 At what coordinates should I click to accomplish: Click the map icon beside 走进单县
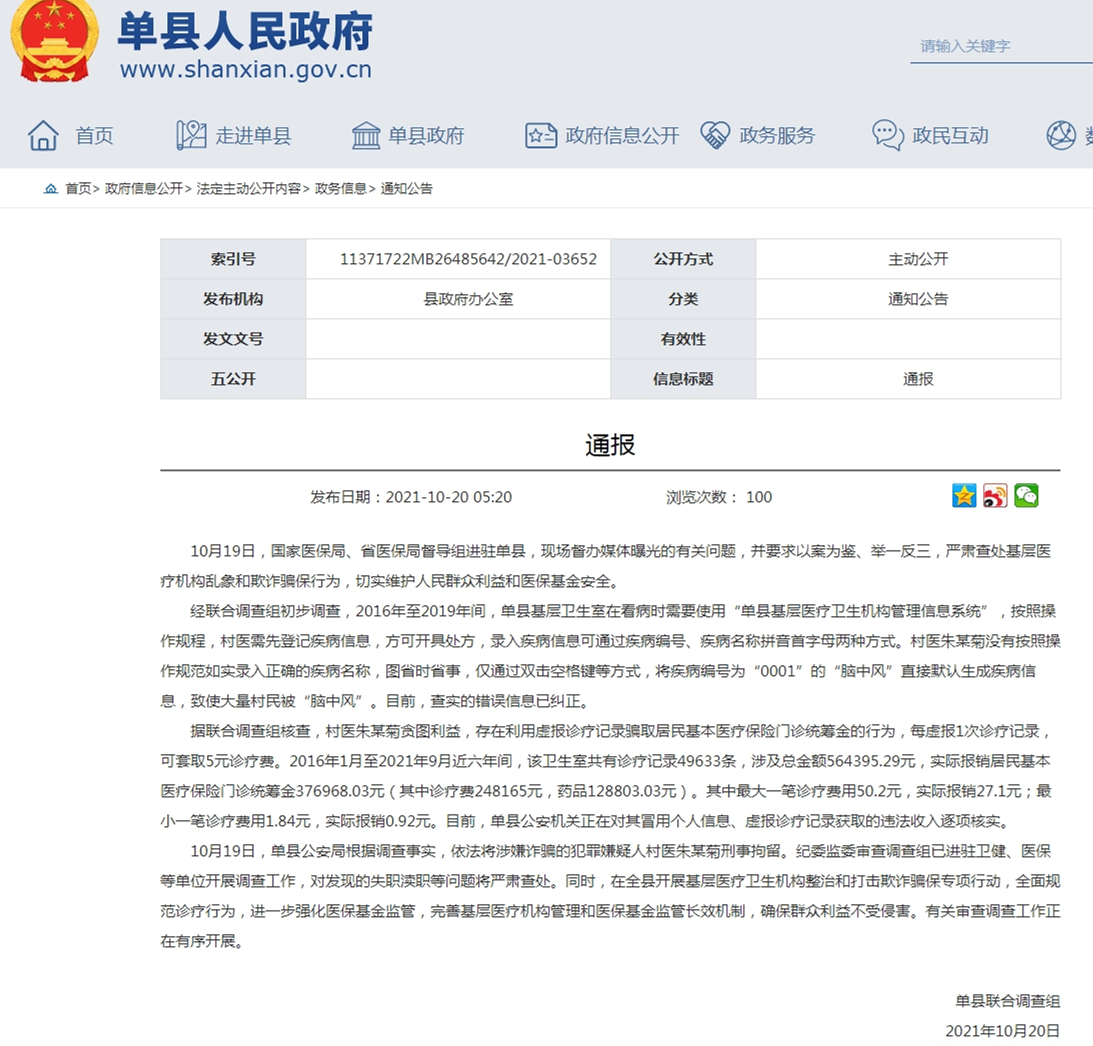pos(191,135)
